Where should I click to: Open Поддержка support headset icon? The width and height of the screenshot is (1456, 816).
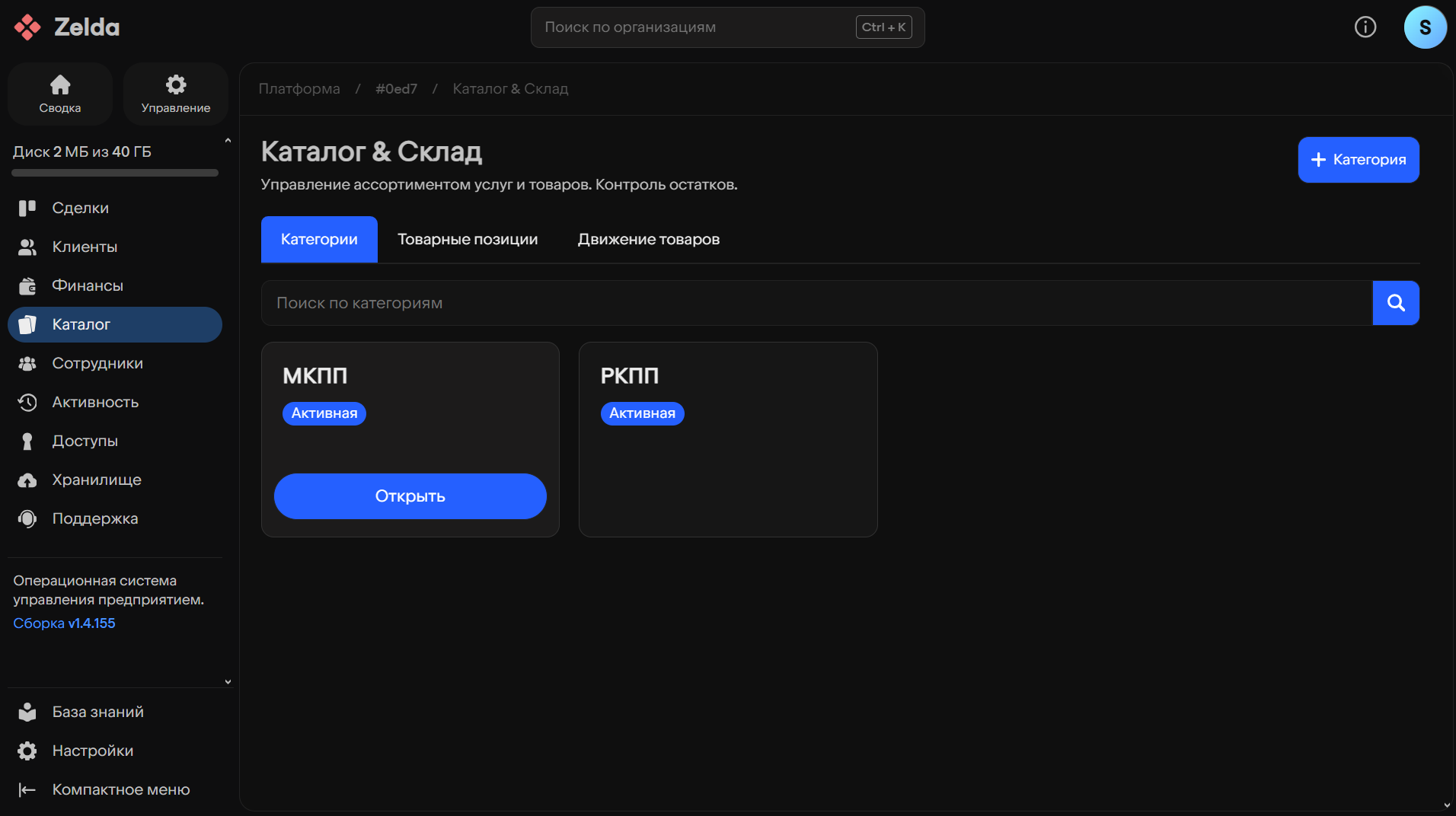tap(27, 518)
